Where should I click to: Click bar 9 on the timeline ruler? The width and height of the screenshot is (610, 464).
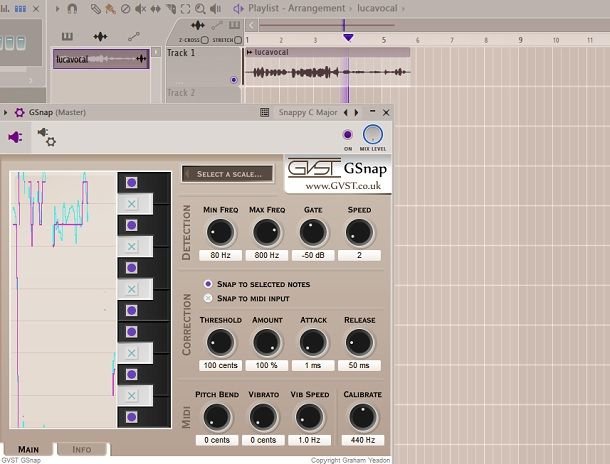[x=520, y=40]
